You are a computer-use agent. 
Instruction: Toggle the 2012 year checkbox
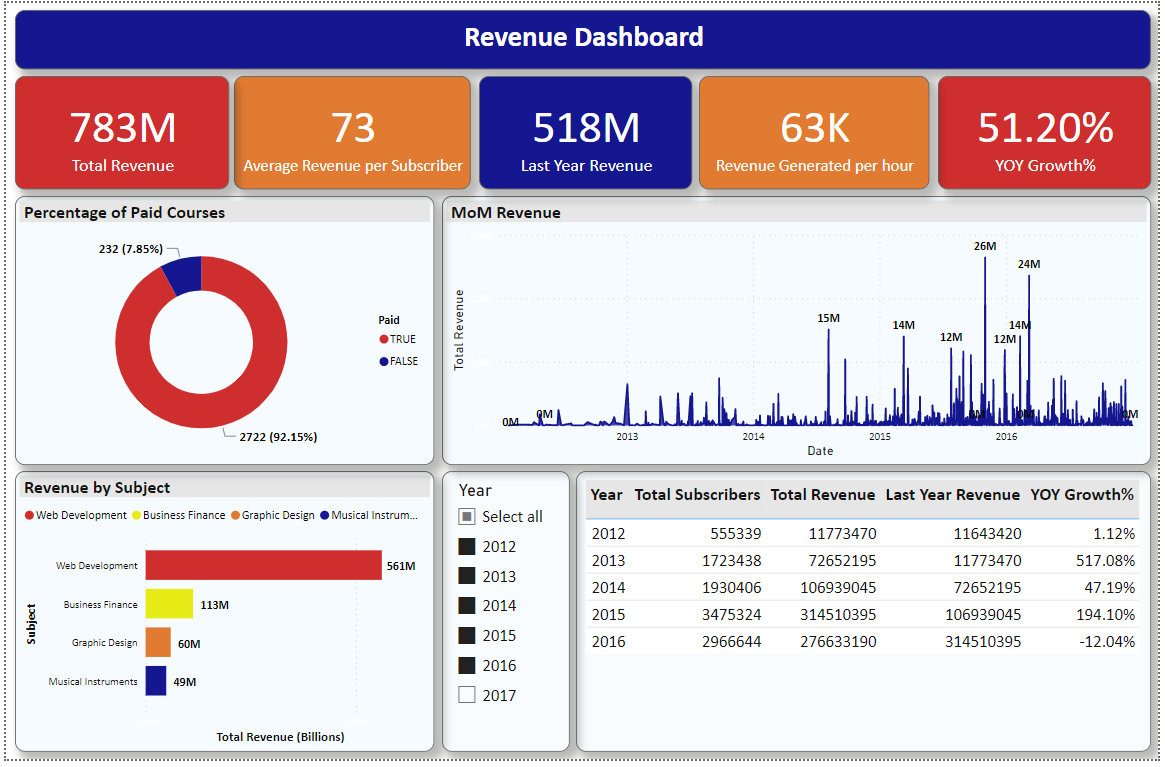tap(467, 547)
